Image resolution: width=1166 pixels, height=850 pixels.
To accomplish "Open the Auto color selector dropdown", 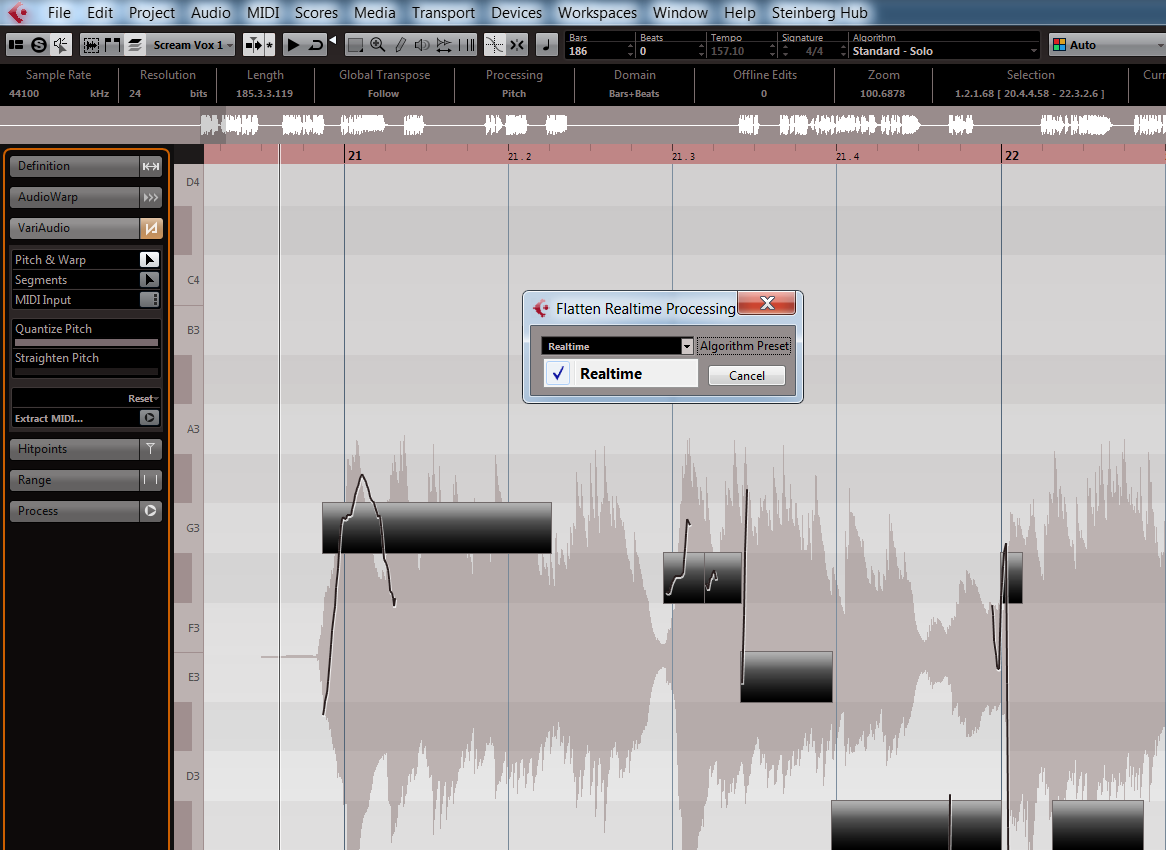I will [1107, 45].
